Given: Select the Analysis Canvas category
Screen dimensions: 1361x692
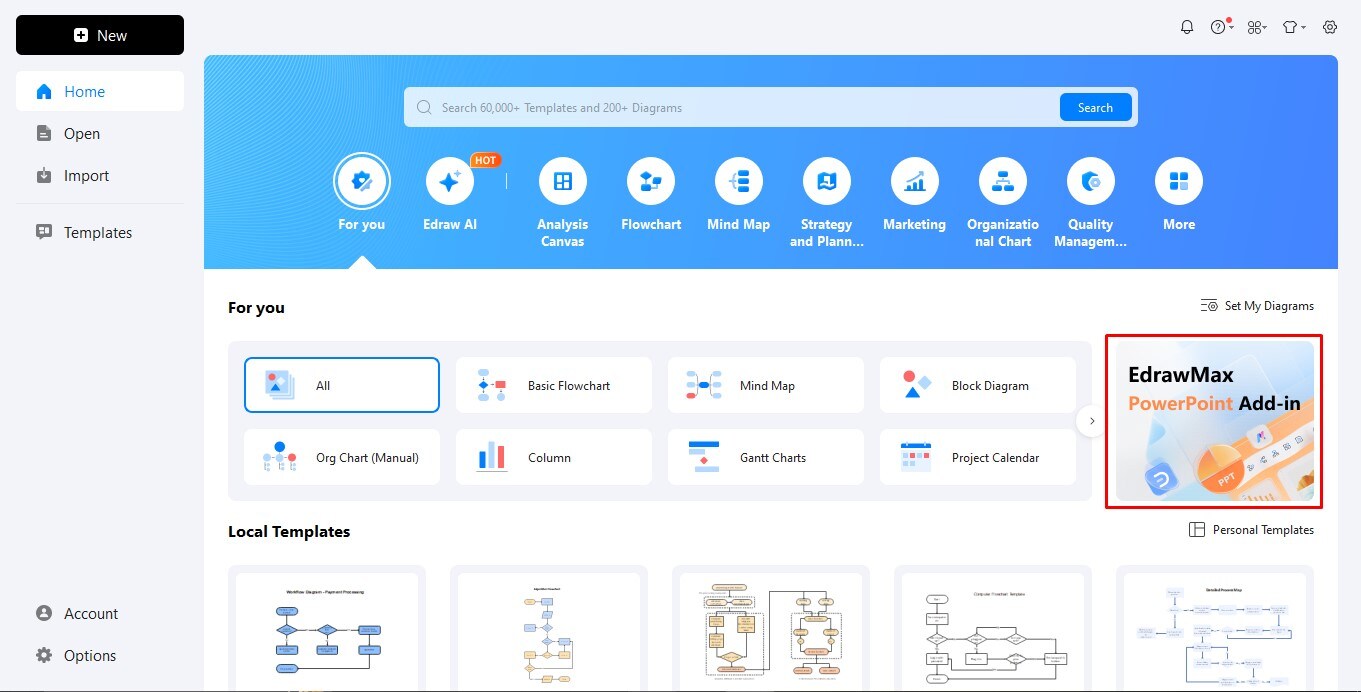Looking at the screenshot, I should [563, 181].
